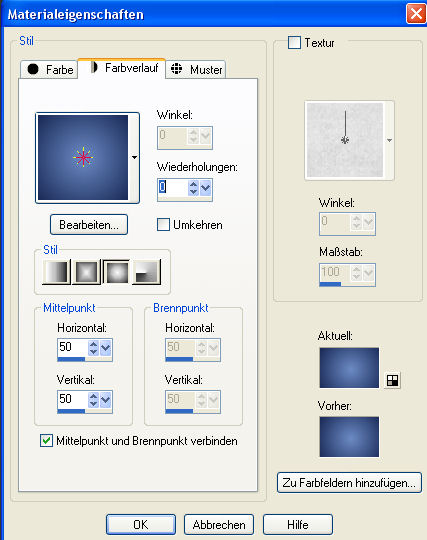Click the Farbe tab's black circle icon
Image resolution: width=427 pixels, height=540 pixels.
point(33,69)
